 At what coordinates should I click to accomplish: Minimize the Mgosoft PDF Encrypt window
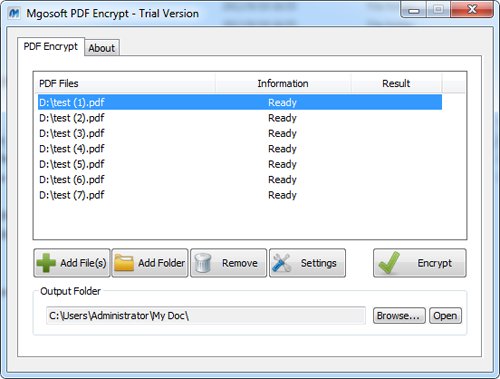(x=414, y=10)
